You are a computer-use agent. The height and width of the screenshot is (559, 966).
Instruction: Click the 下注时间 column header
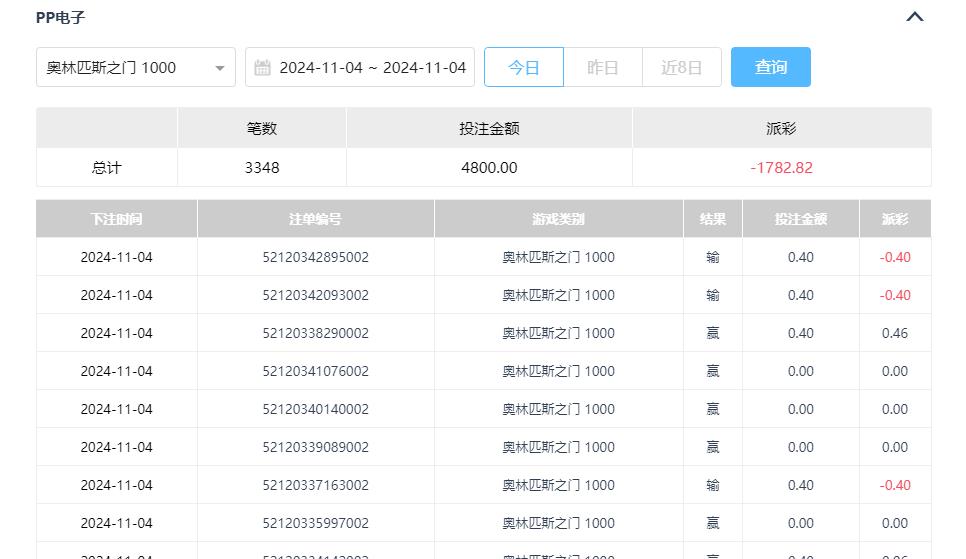[x=116, y=219]
